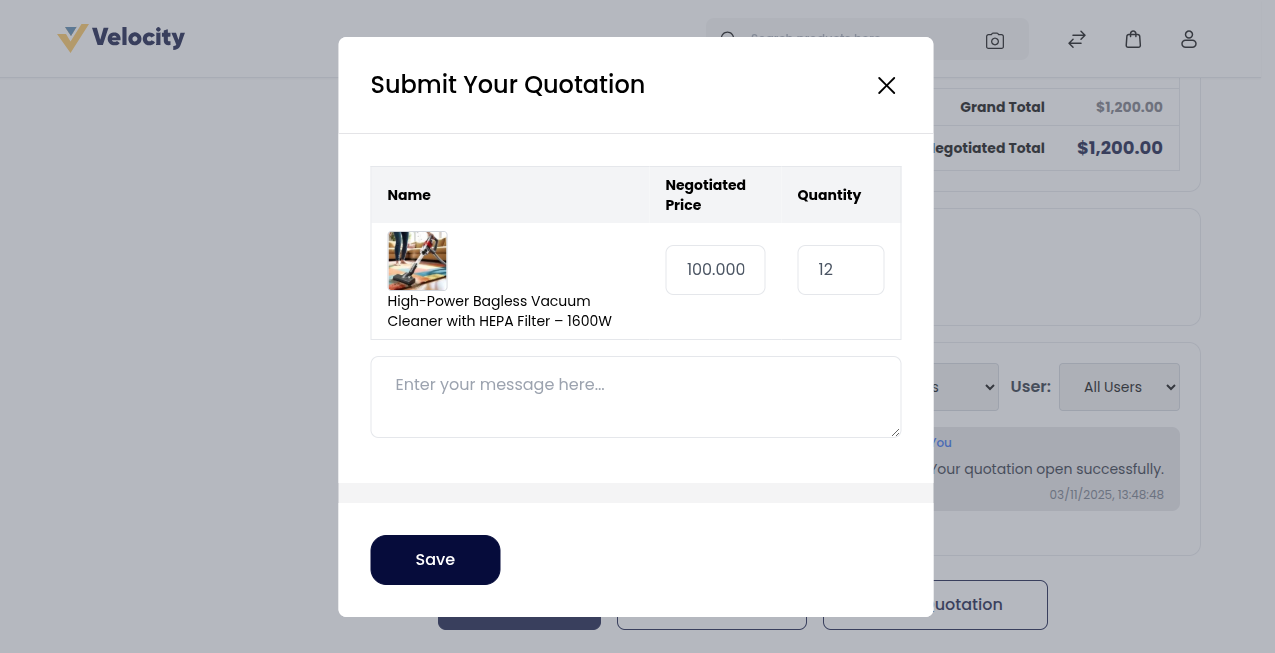Click the vacuum cleaner product thumbnail
Screen dimensions: 1275x653
tap(417, 260)
